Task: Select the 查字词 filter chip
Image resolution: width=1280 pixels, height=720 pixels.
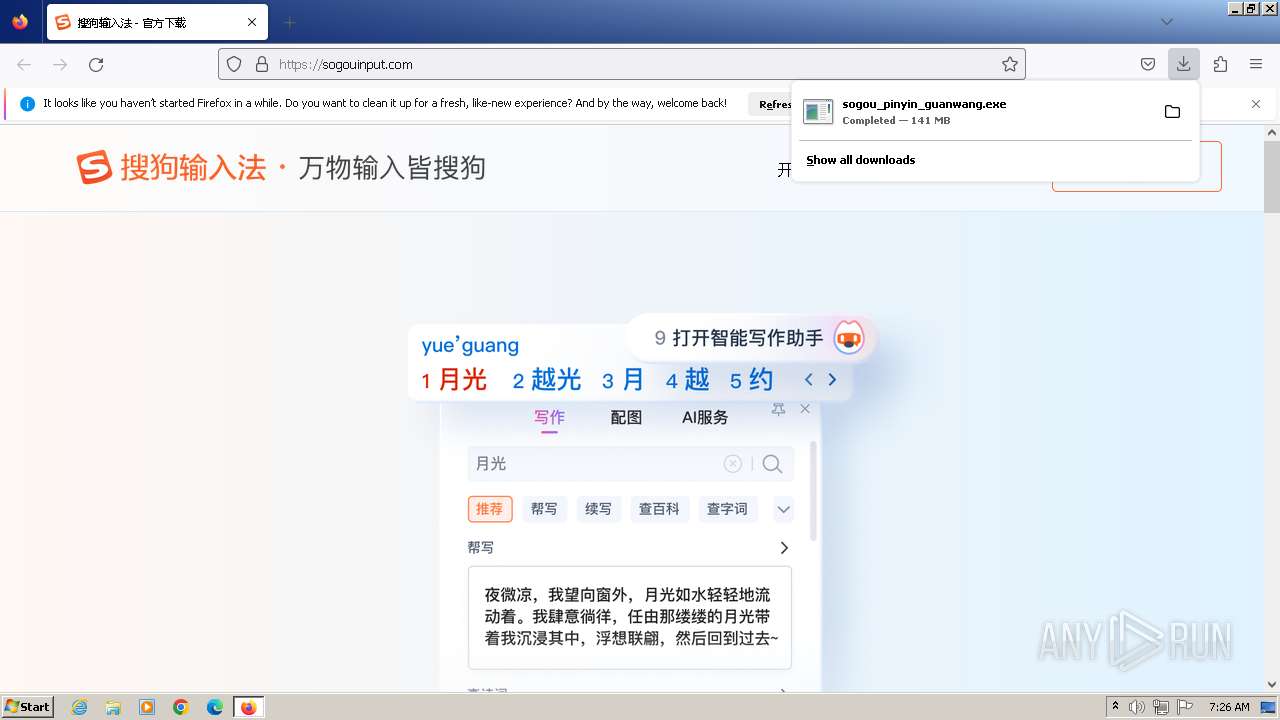Action: tap(727, 509)
